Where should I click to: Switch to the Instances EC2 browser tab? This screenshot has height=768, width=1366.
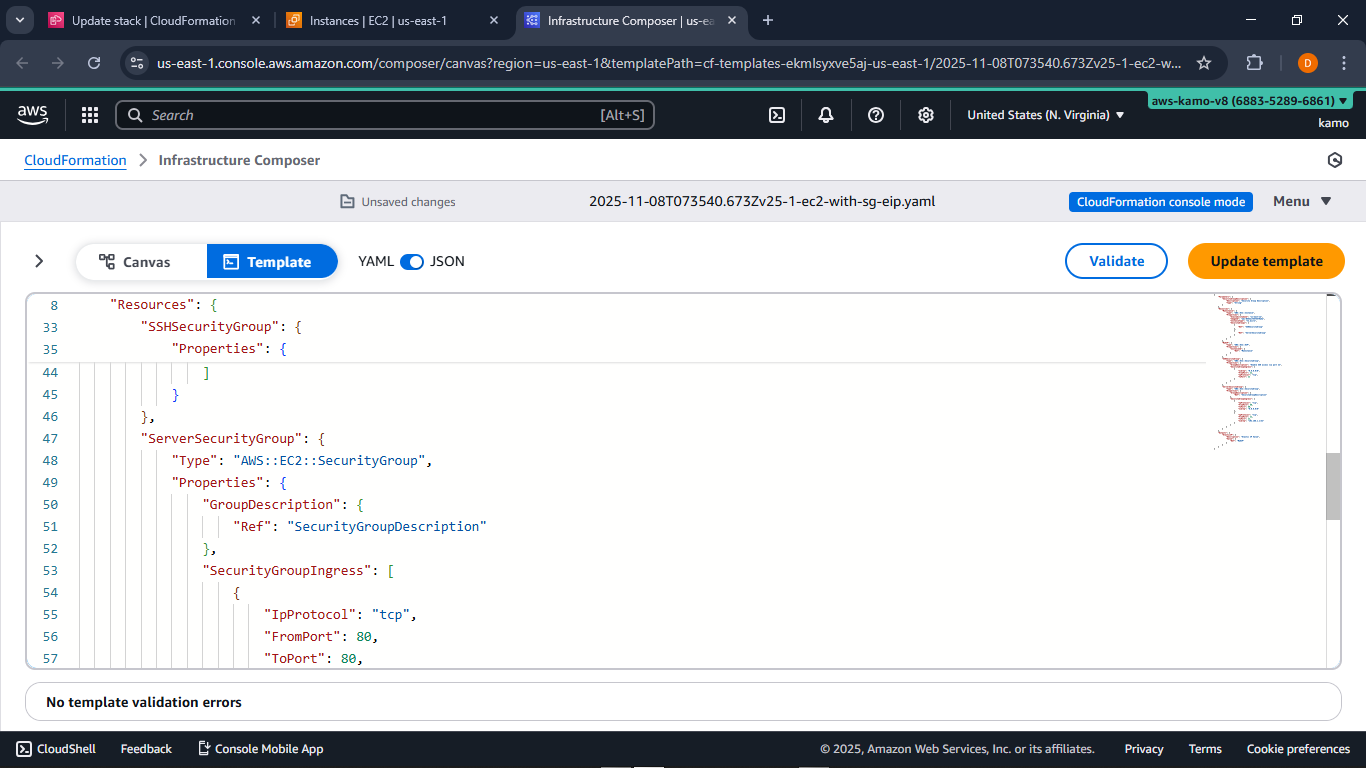tap(380, 20)
